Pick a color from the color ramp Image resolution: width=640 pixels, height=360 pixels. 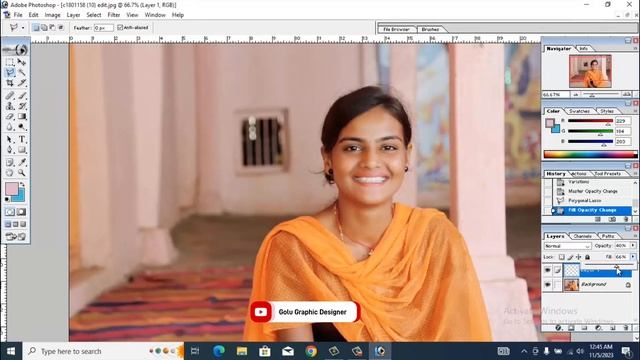[x=590, y=155]
